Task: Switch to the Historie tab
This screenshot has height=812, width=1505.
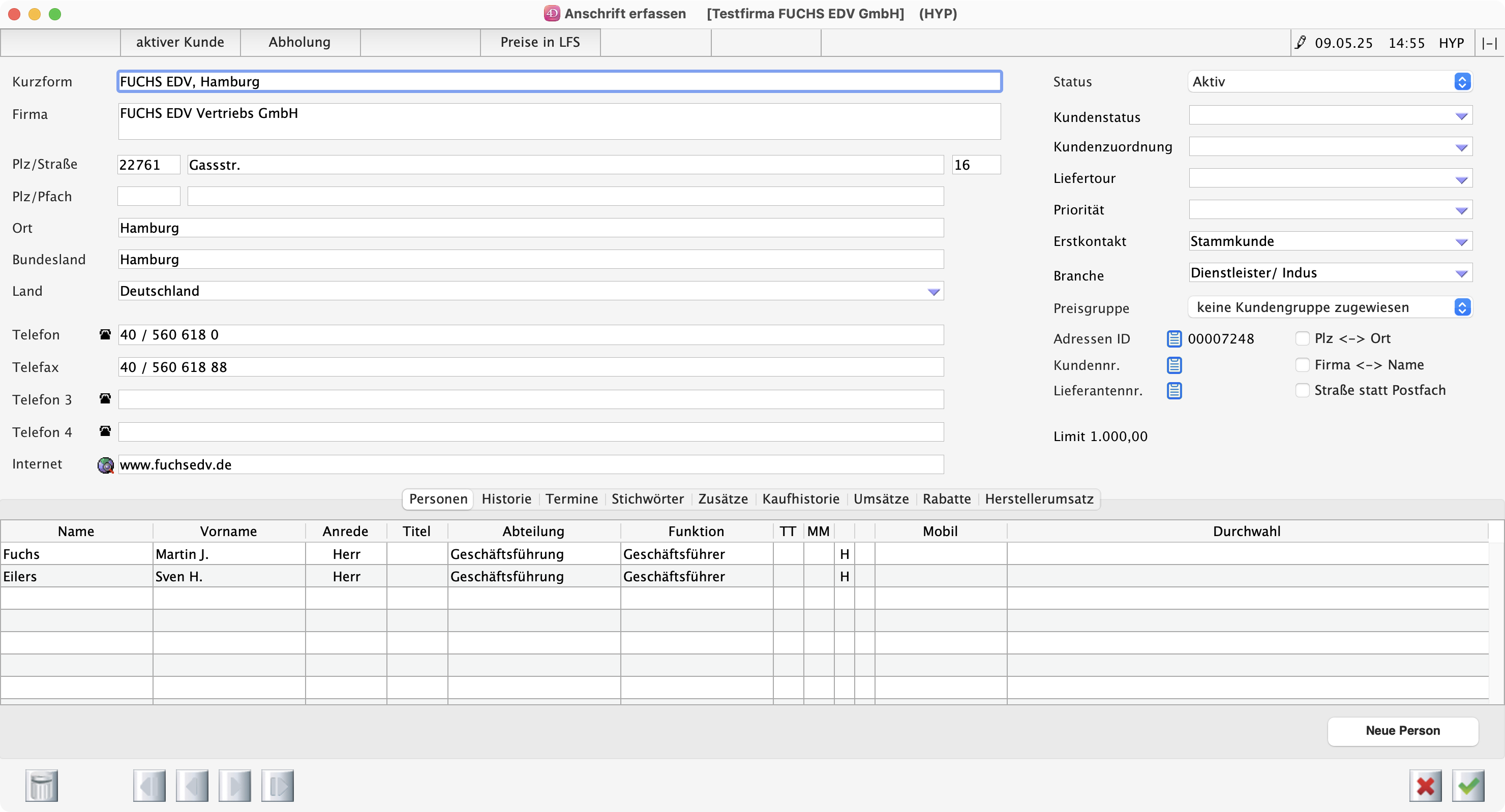Action: click(x=506, y=499)
